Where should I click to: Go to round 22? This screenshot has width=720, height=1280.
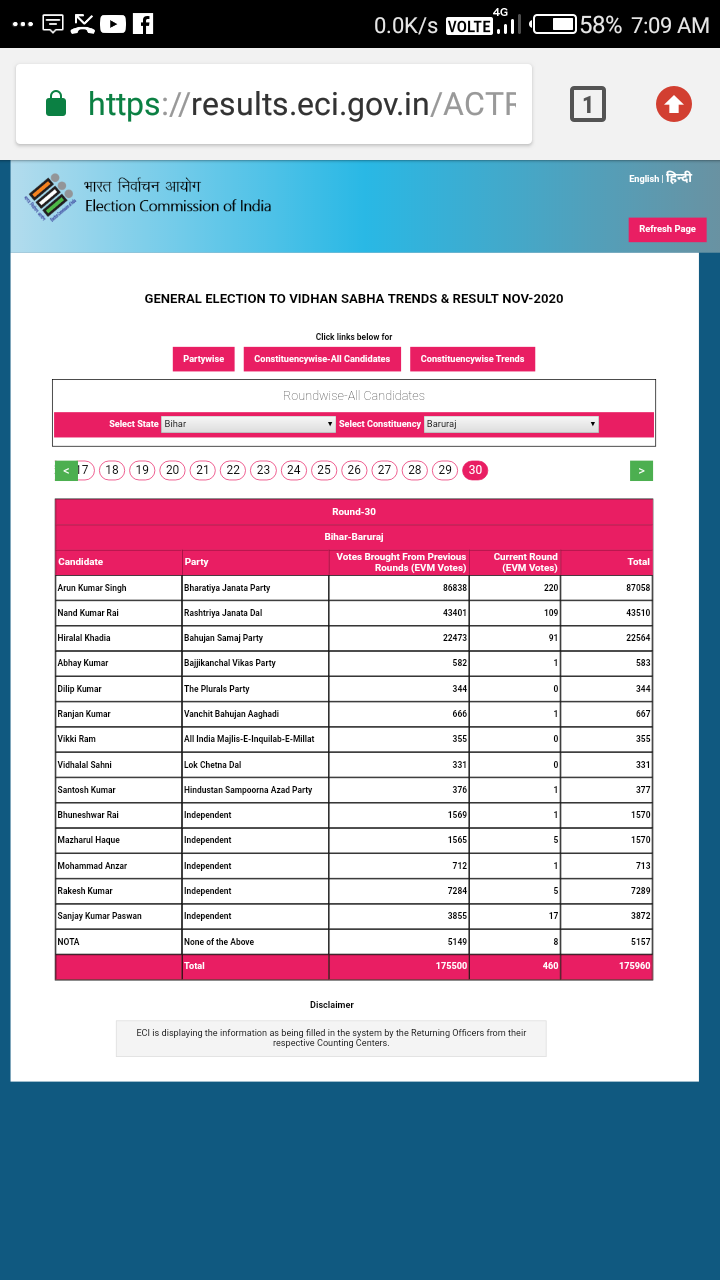(233, 470)
